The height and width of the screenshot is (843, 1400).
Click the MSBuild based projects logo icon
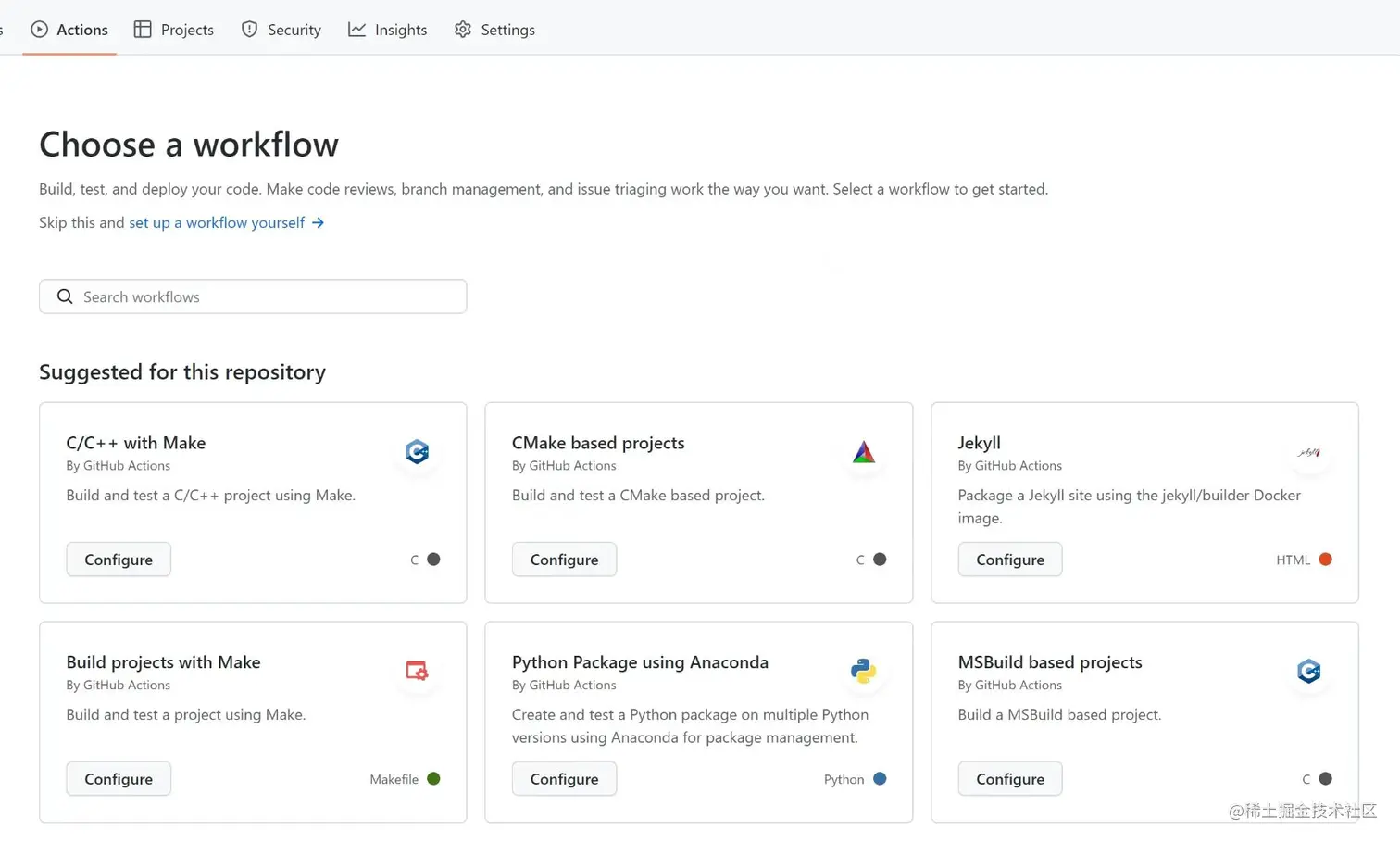1309,671
